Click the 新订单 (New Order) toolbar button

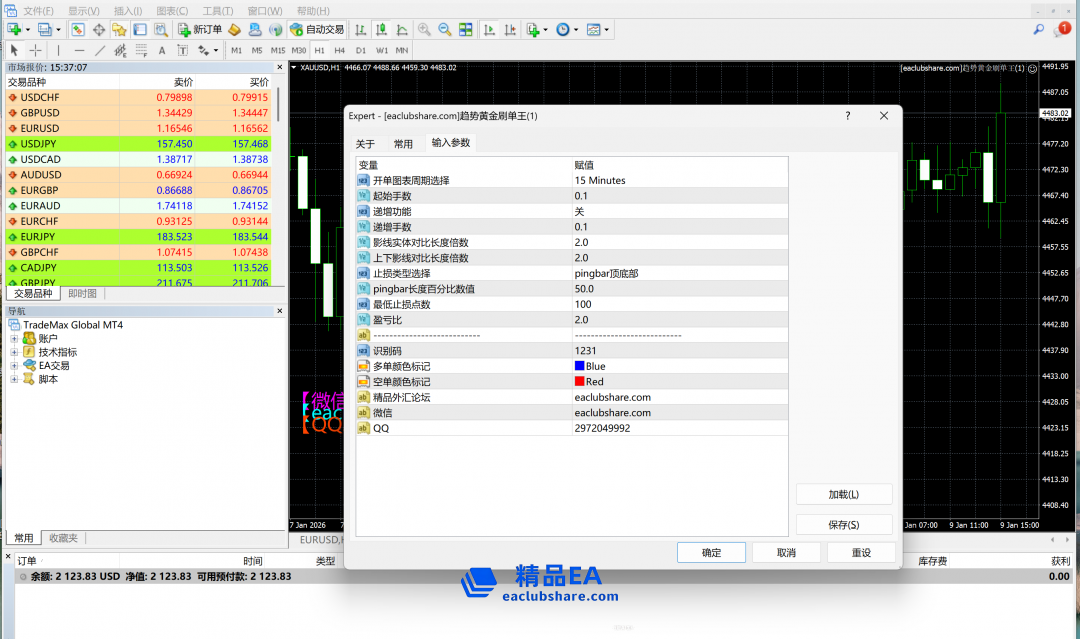(x=200, y=29)
